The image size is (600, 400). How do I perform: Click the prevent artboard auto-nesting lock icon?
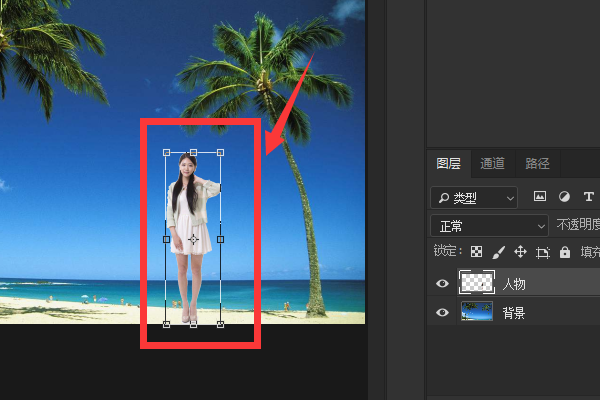coord(543,253)
